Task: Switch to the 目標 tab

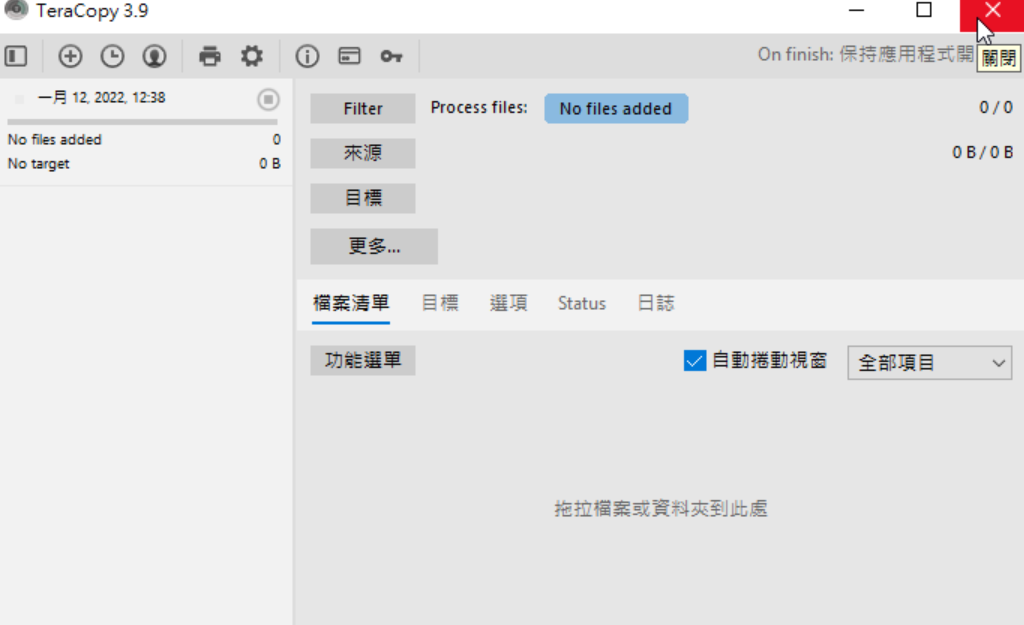Action: pyautogui.click(x=440, y=303)
